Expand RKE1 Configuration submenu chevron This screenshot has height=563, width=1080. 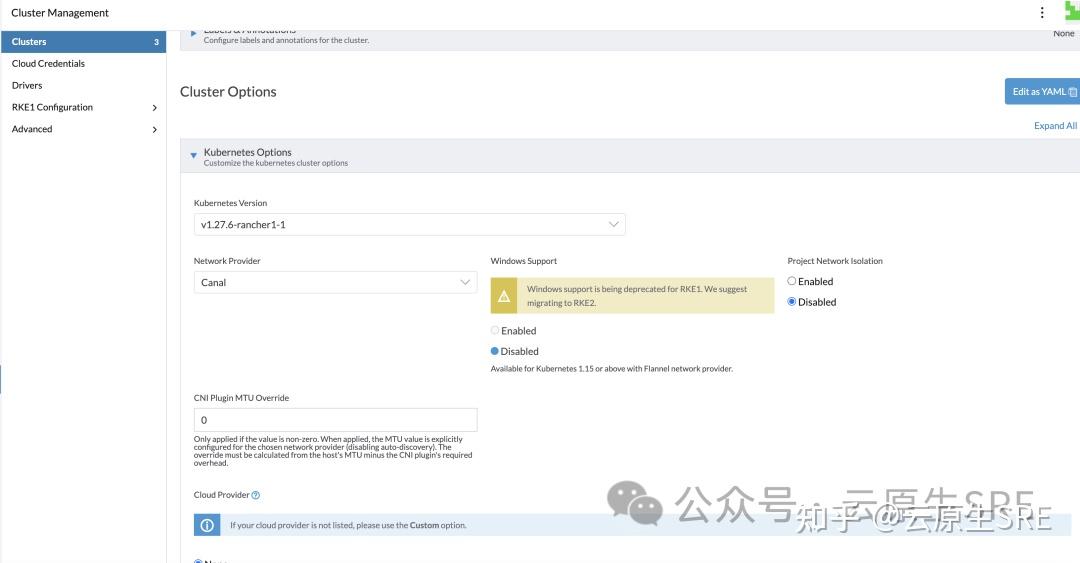pos(154,108)
